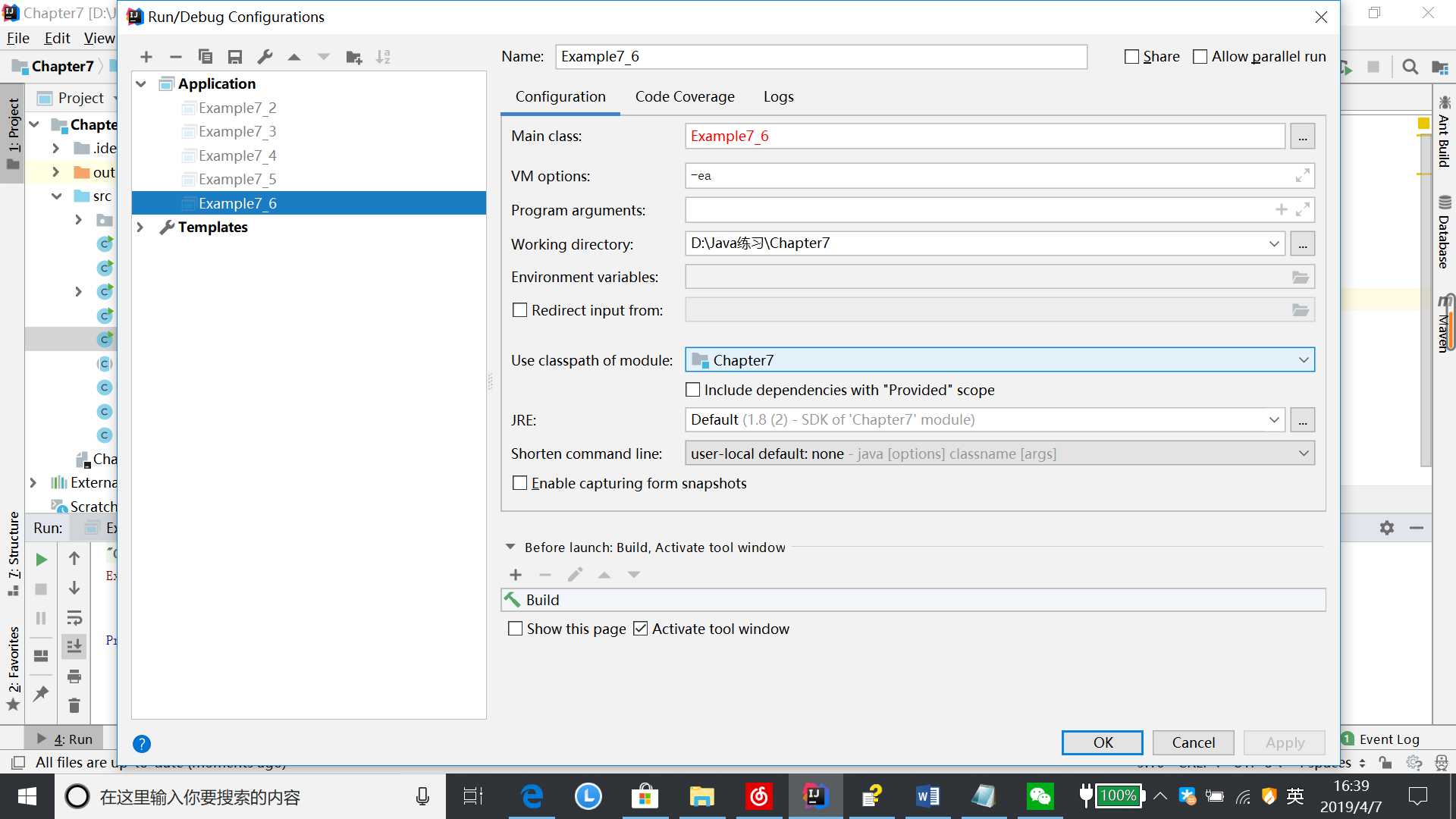
Task: Click the Main class input field
Action: coord(985,135)
